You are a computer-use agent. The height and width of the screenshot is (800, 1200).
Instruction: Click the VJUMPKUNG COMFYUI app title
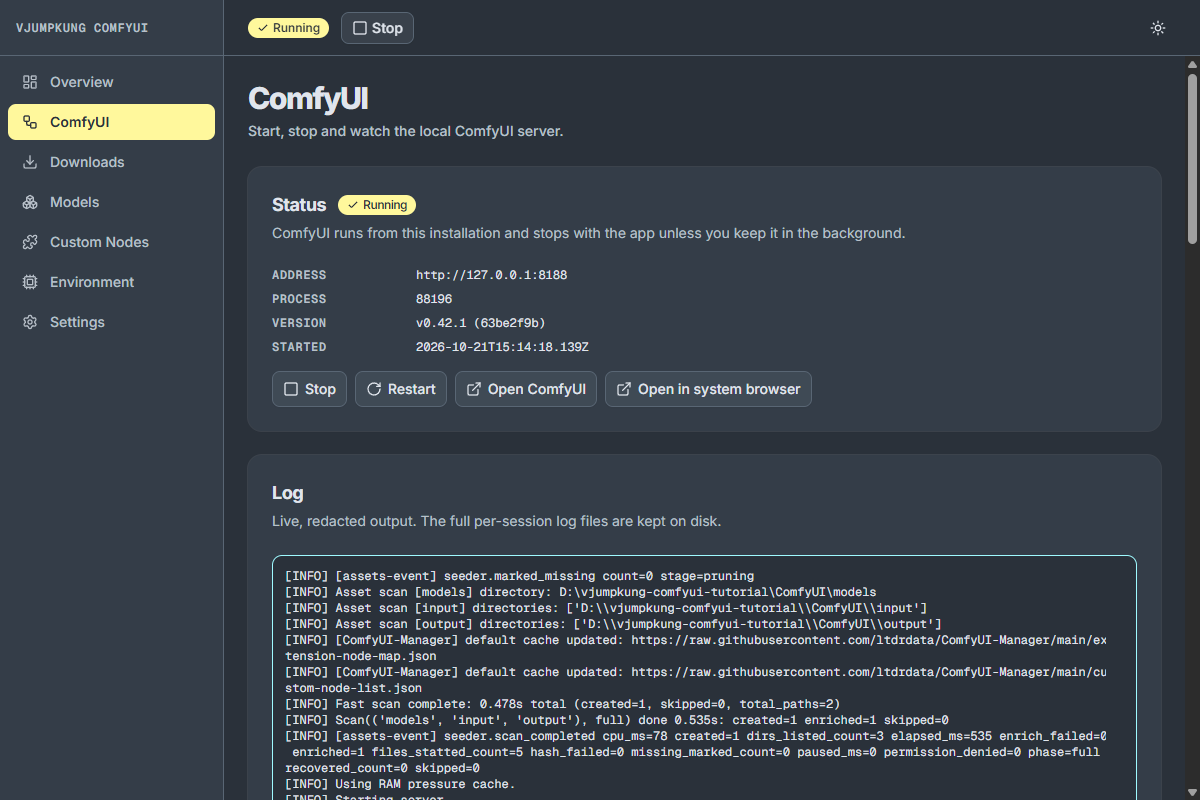pyautogui.click(x=82, y=28)
